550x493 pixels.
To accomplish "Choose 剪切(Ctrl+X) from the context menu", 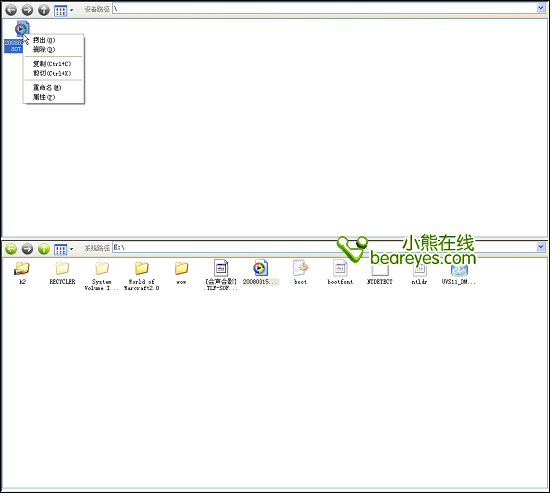I will (53, 73).
